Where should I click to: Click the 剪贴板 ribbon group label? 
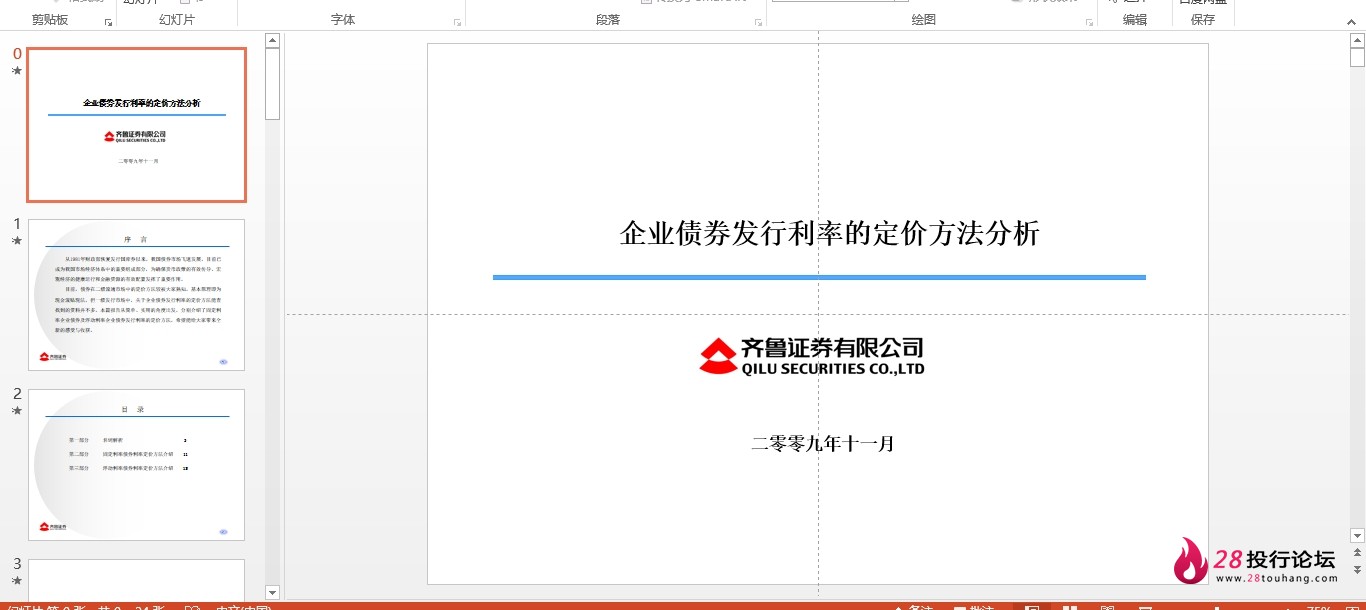50,20
